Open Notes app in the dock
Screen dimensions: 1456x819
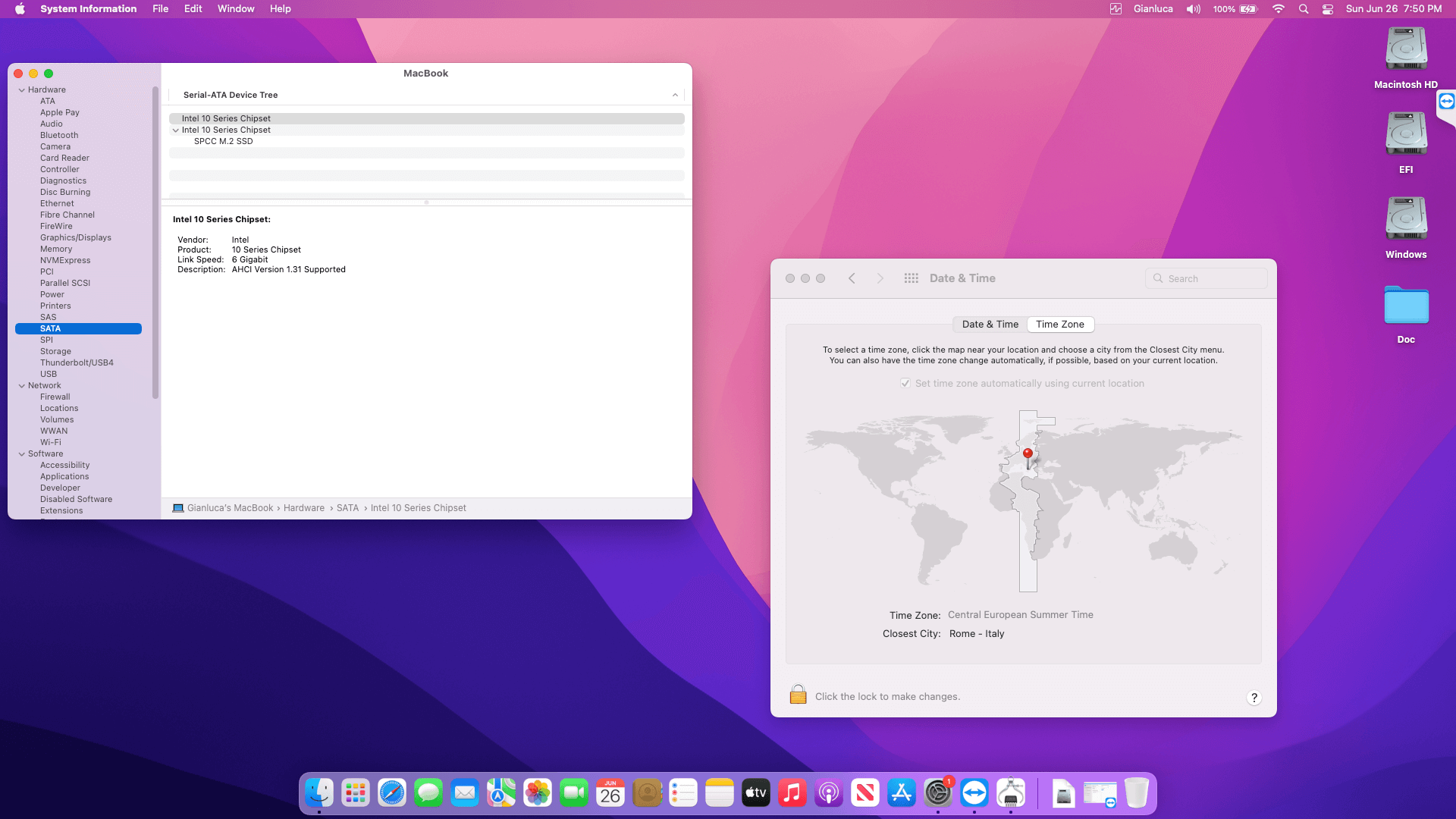pos(720,793)
